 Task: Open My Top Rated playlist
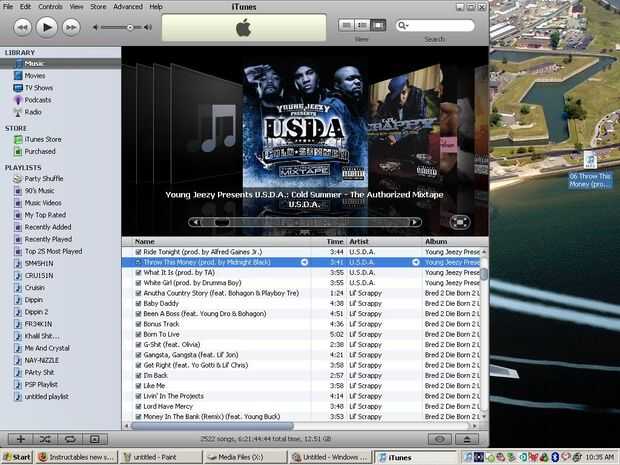pos(45,215)
